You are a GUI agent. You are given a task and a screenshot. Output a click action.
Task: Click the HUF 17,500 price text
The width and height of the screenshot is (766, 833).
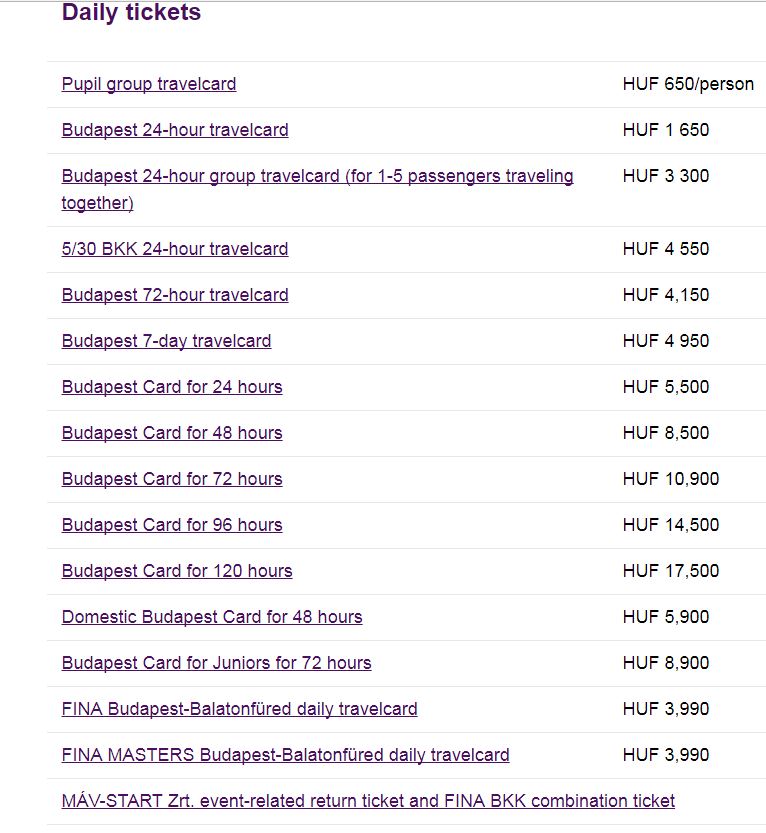coord(670,571)
